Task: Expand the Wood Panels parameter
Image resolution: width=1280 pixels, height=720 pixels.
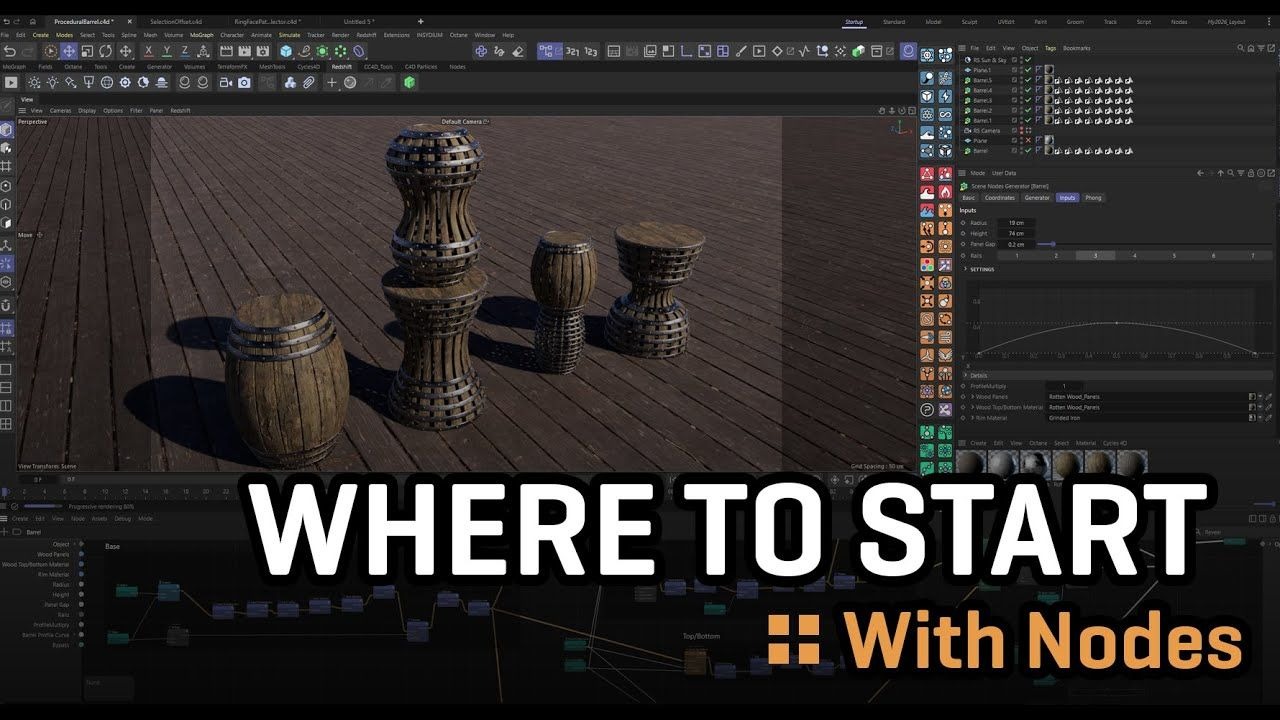Action: (x=972, y=397)
